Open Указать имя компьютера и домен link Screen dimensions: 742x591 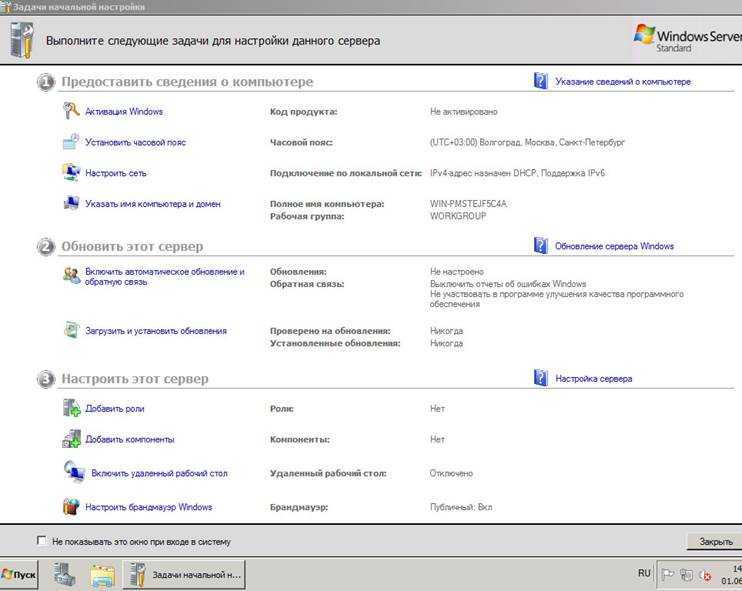click(153, 204)
